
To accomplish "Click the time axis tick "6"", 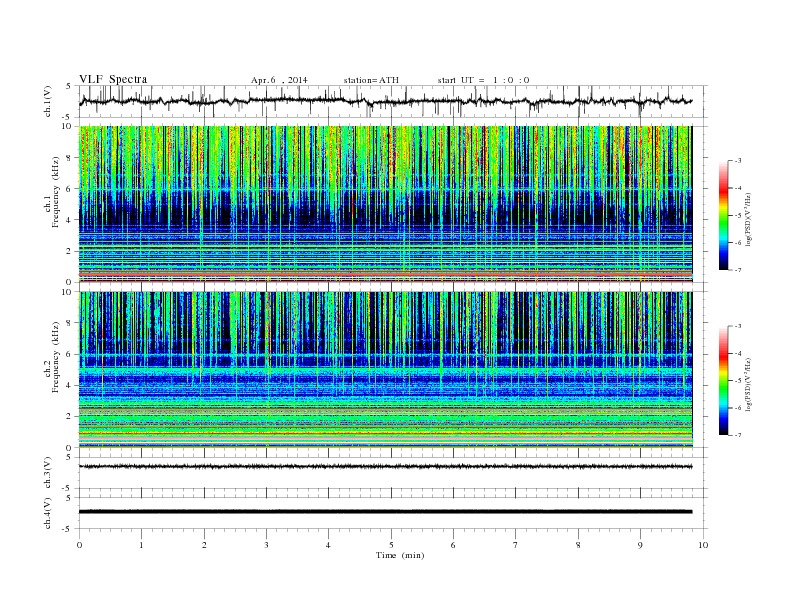I will click(453, 545).
